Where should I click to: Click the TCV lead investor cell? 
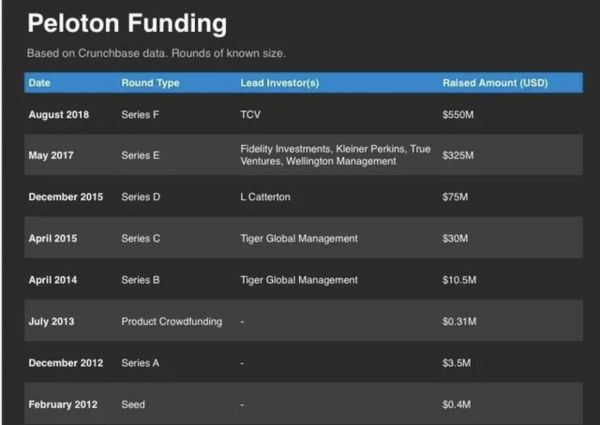(x=251, y=115)
